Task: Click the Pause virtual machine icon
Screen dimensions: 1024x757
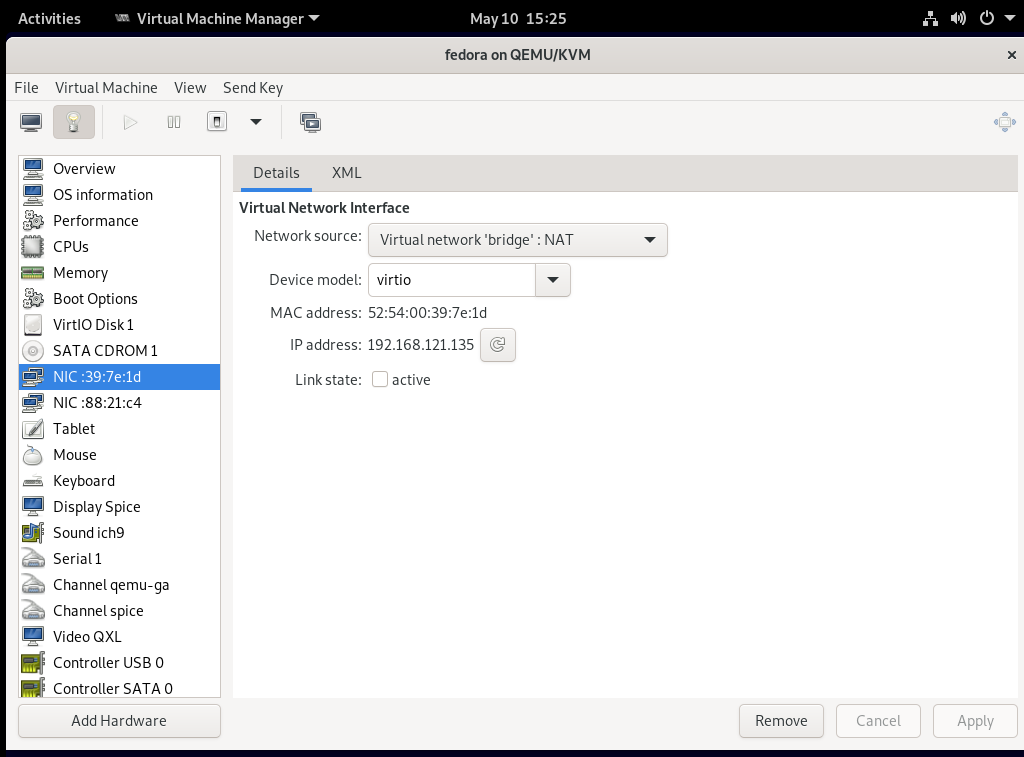Action: coord(173,121)
